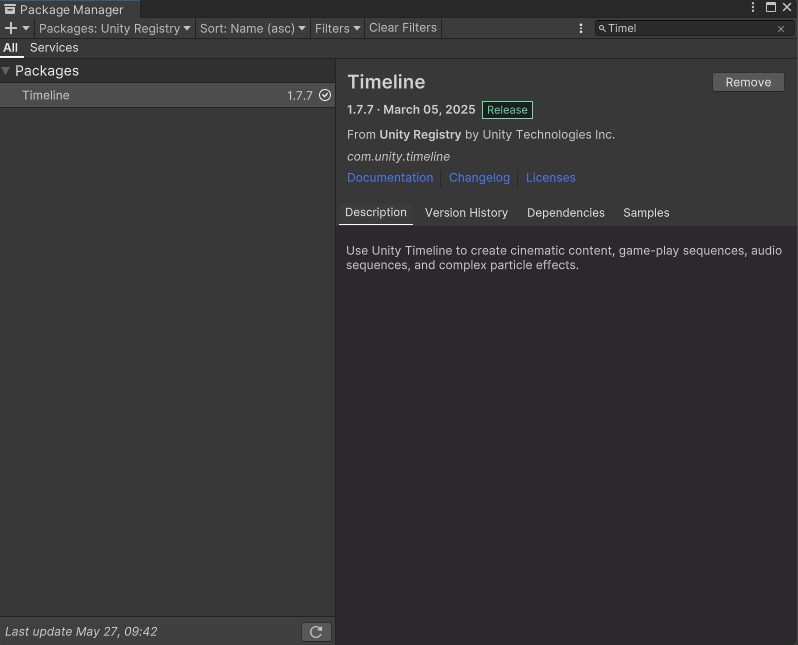Click the Last update May 27 status text
Image resolution: width=798 pixels, height=645 pixels.
[81, 632]
